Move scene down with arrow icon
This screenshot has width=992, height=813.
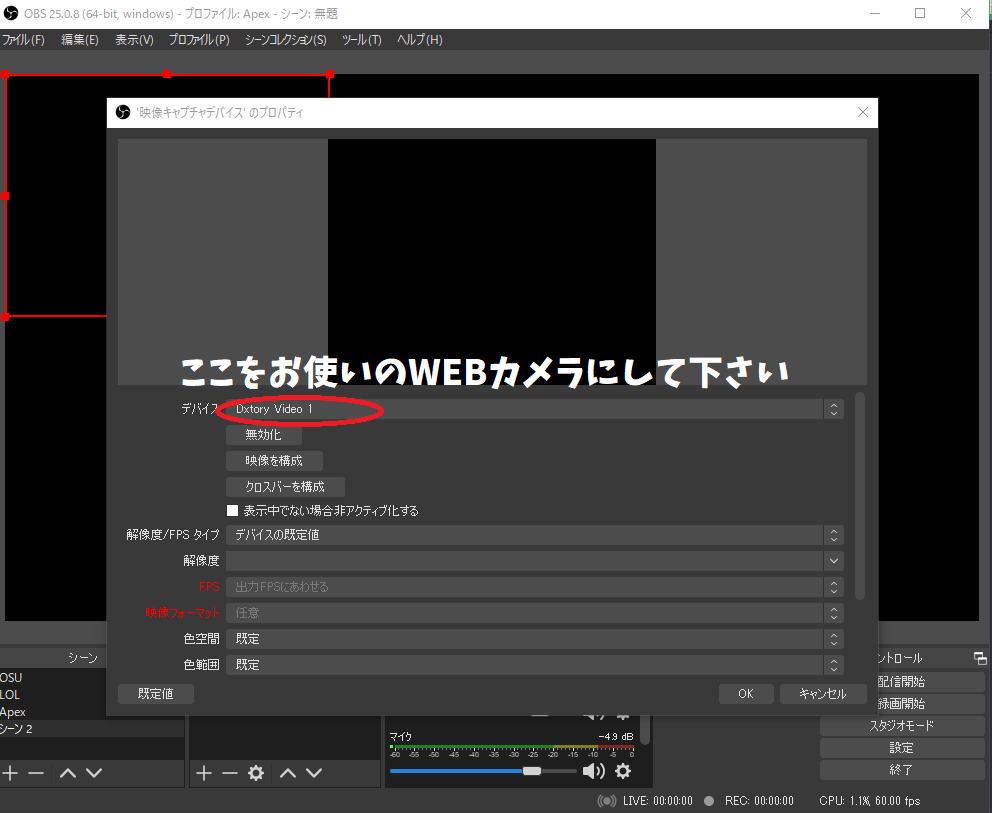pyautogui.click(x=94, y=773)
